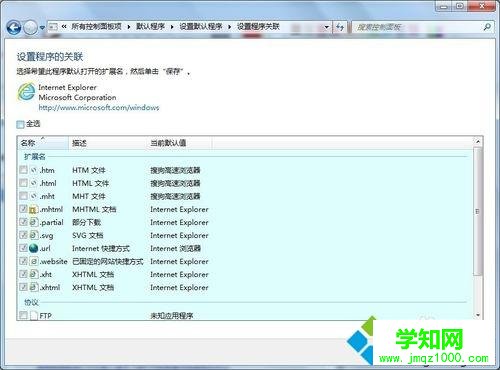Select the '部分下载' description text
Image resolution: width=500 pixels, height=370 pixels.
pos(87,222)
